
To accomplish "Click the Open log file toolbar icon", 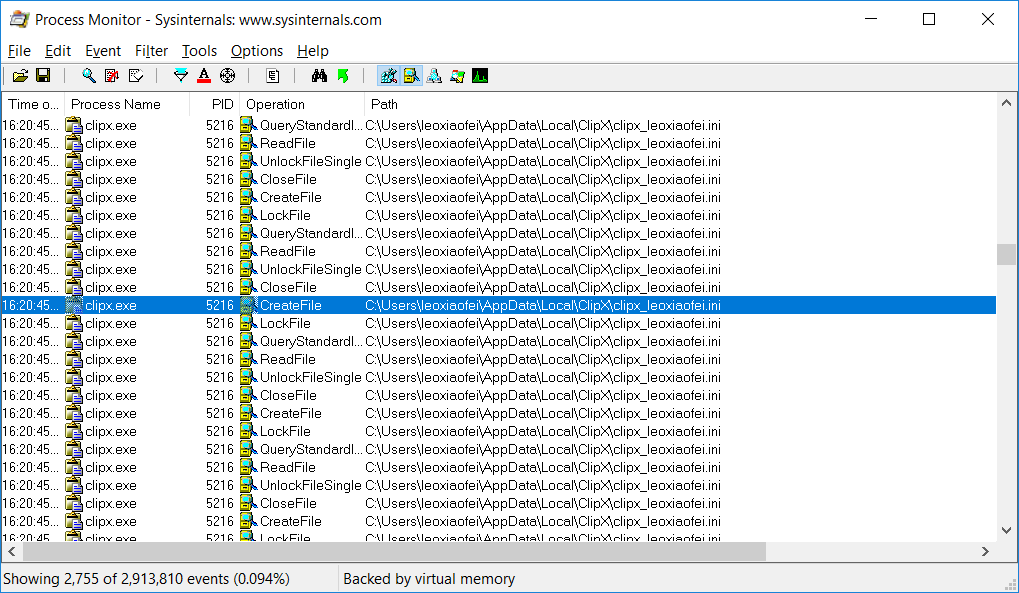I will 20,76.
